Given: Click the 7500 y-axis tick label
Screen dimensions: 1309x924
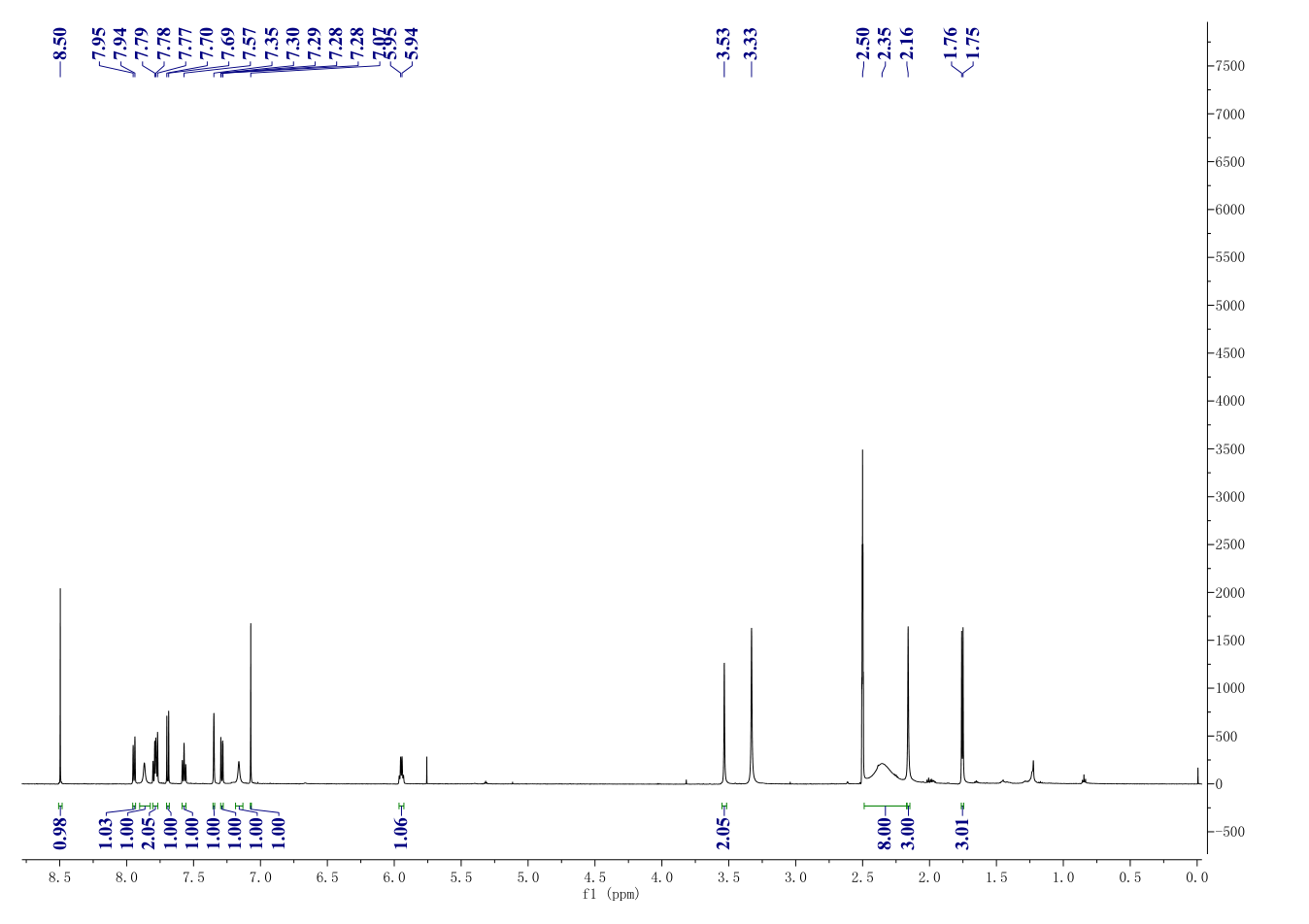Looking at the screenshot, I should (1229, 66).
